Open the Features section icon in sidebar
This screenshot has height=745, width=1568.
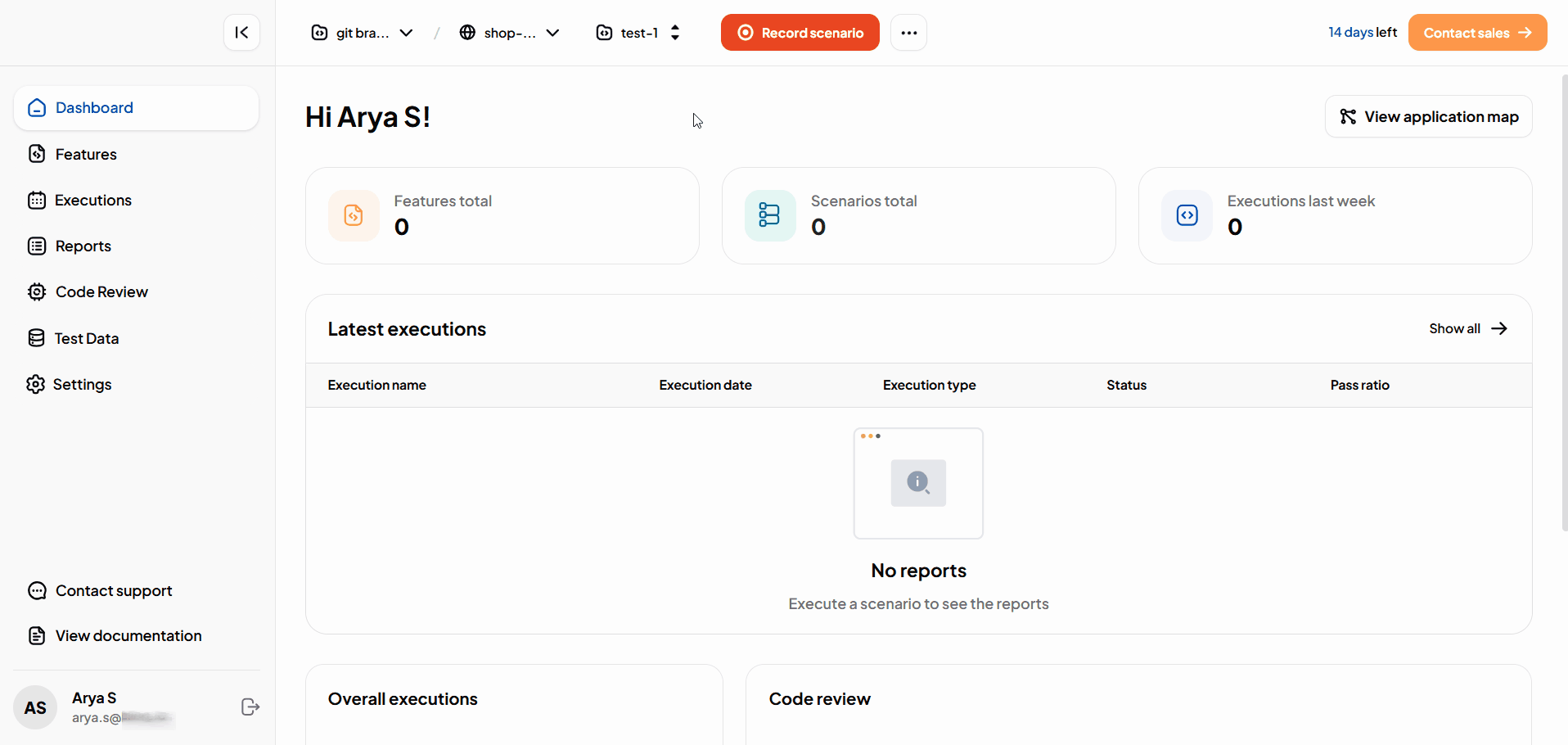pyautogui.click(x=36, y=154)
